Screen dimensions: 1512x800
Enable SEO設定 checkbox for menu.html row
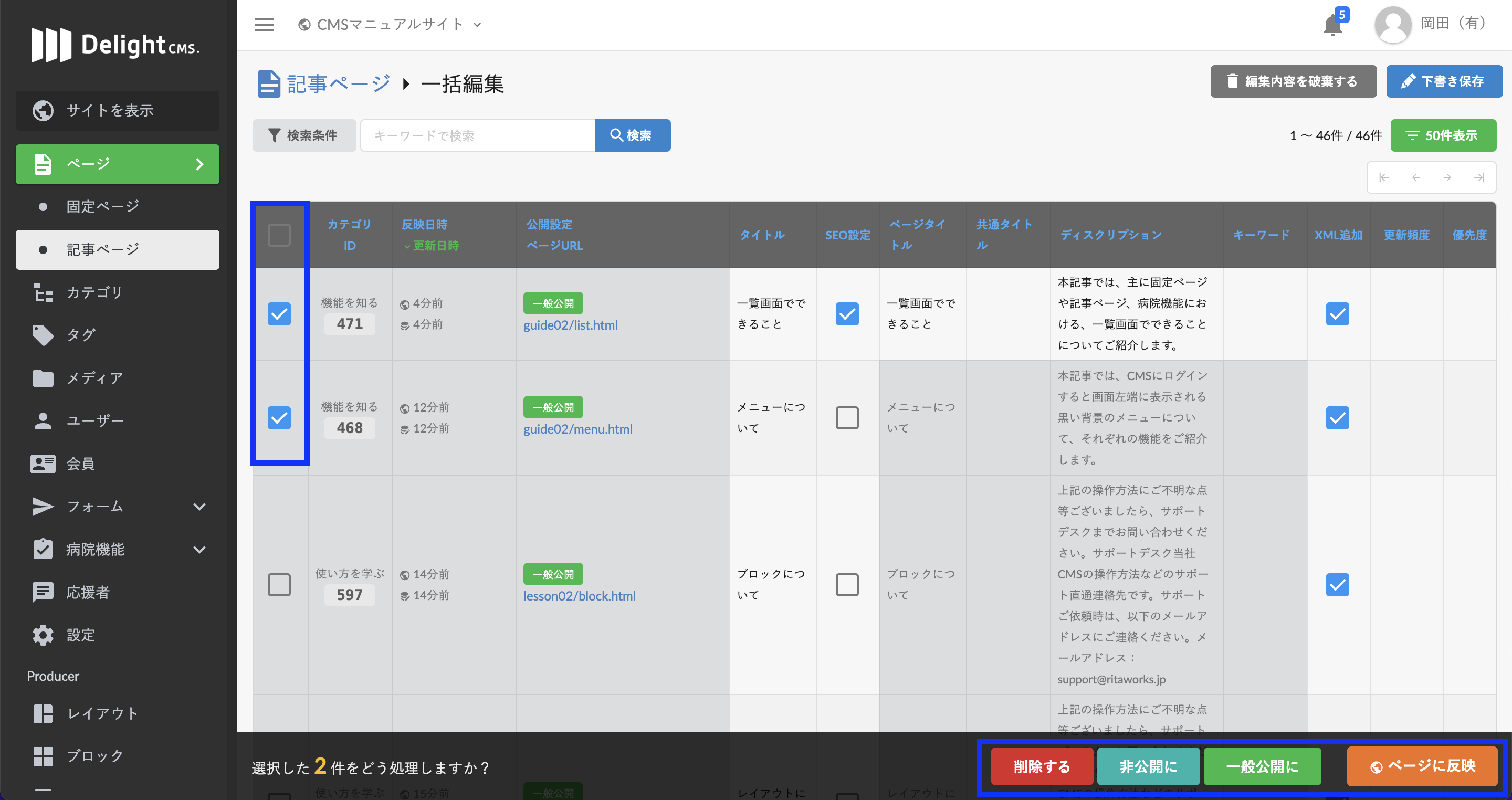pos(846,418)
